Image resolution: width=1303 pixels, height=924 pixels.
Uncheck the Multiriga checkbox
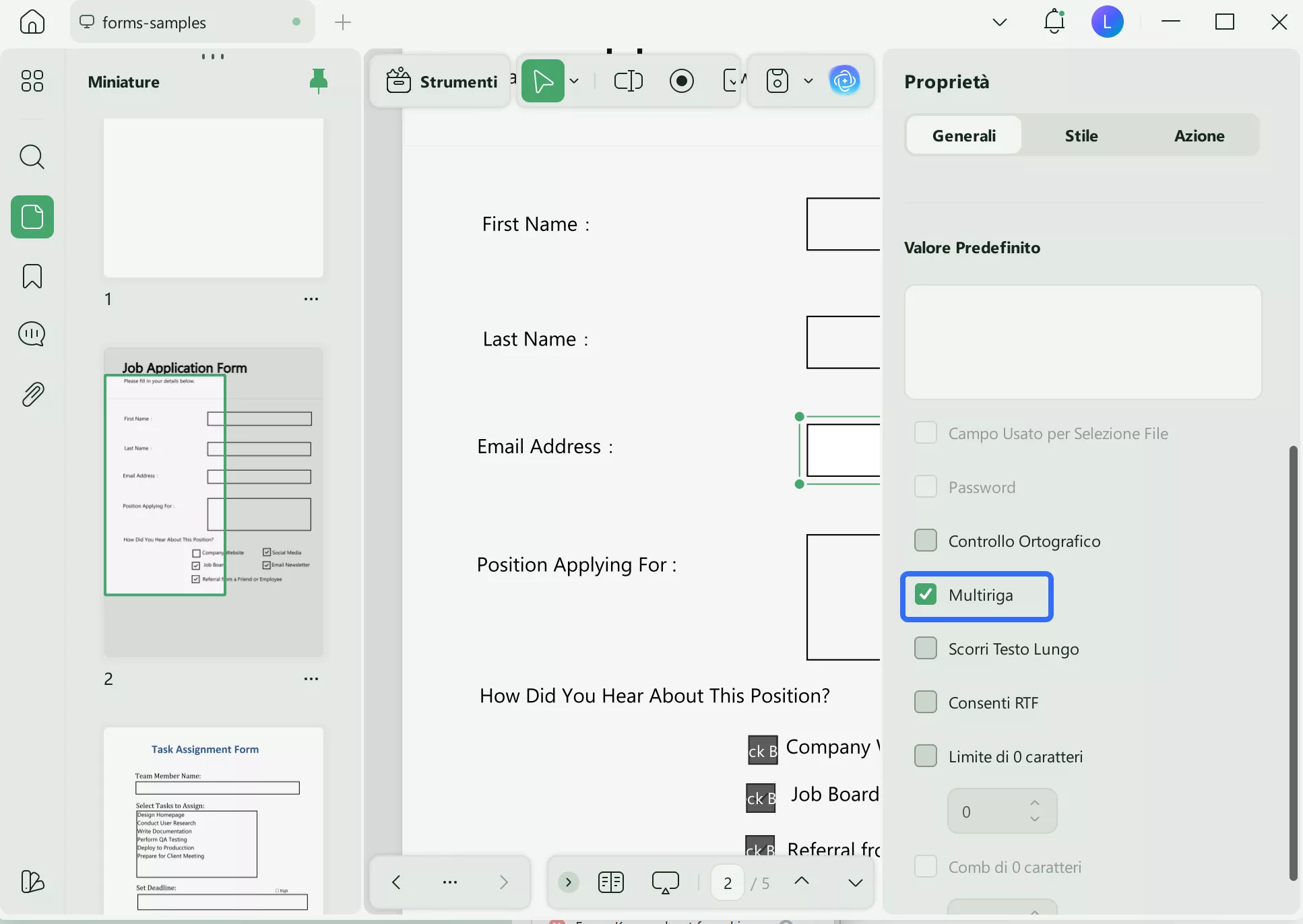[926, 595]
